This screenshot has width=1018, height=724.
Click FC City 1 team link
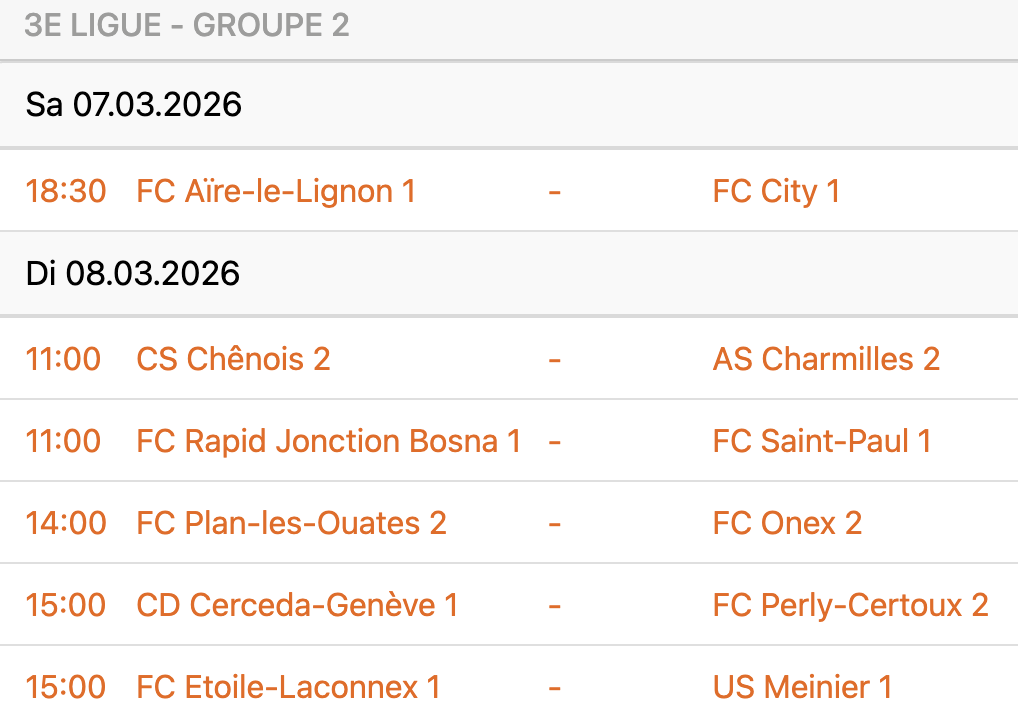pyautogui.click(x=776, y=191)
